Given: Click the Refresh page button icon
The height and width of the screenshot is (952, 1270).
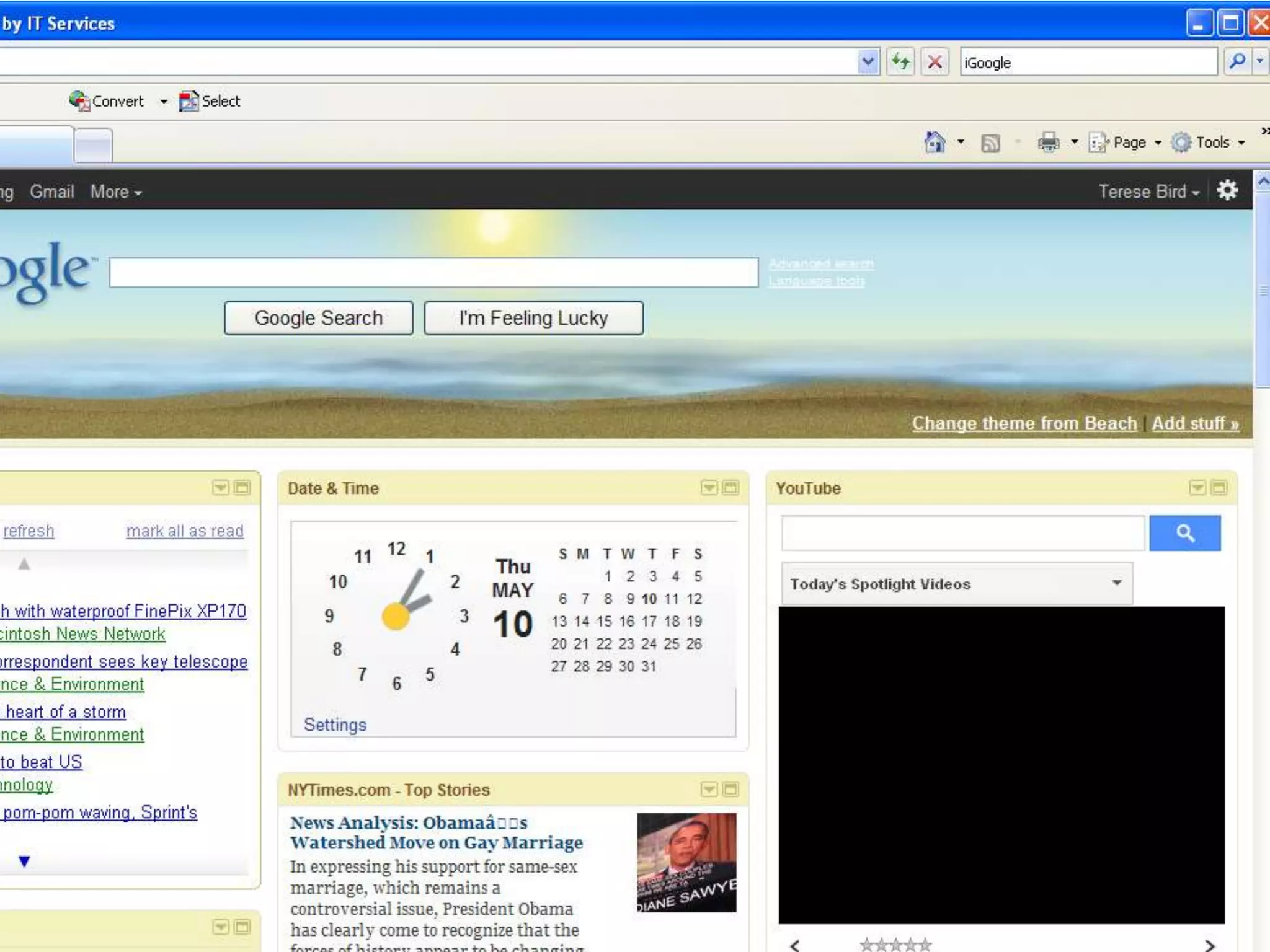Looking at the screenshot, I should [x=900, y=62].
